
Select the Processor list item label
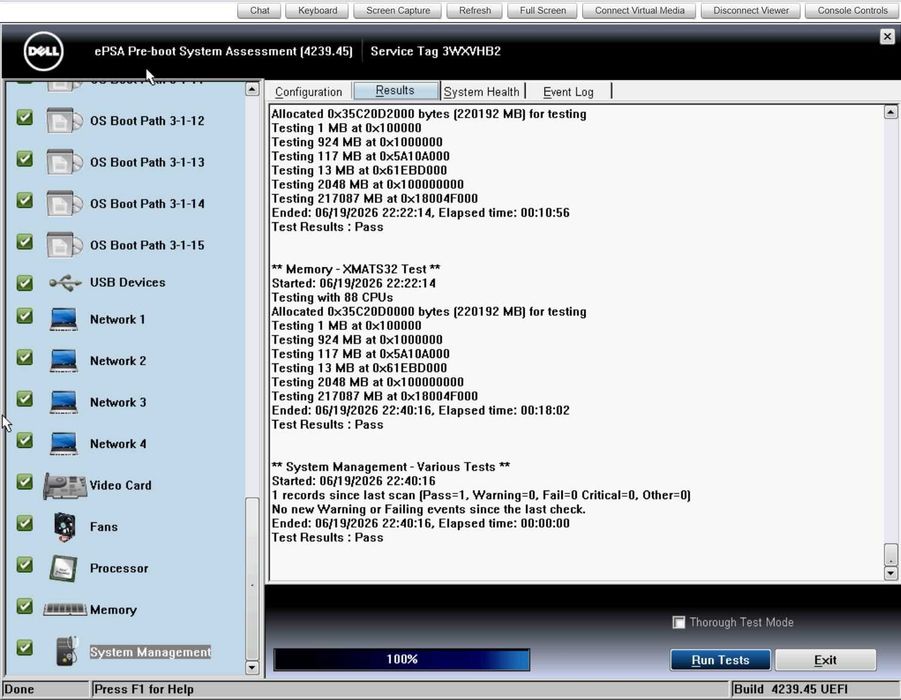(x=119, y=568)
